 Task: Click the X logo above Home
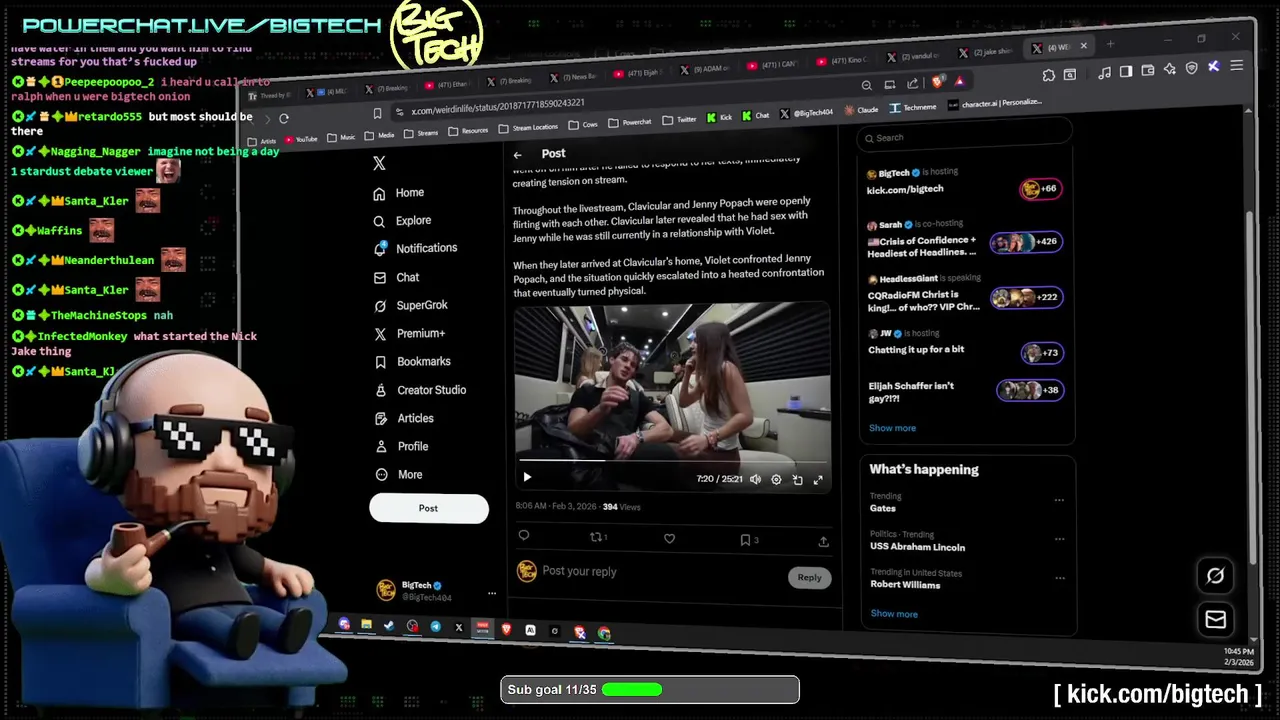point(379,163)
